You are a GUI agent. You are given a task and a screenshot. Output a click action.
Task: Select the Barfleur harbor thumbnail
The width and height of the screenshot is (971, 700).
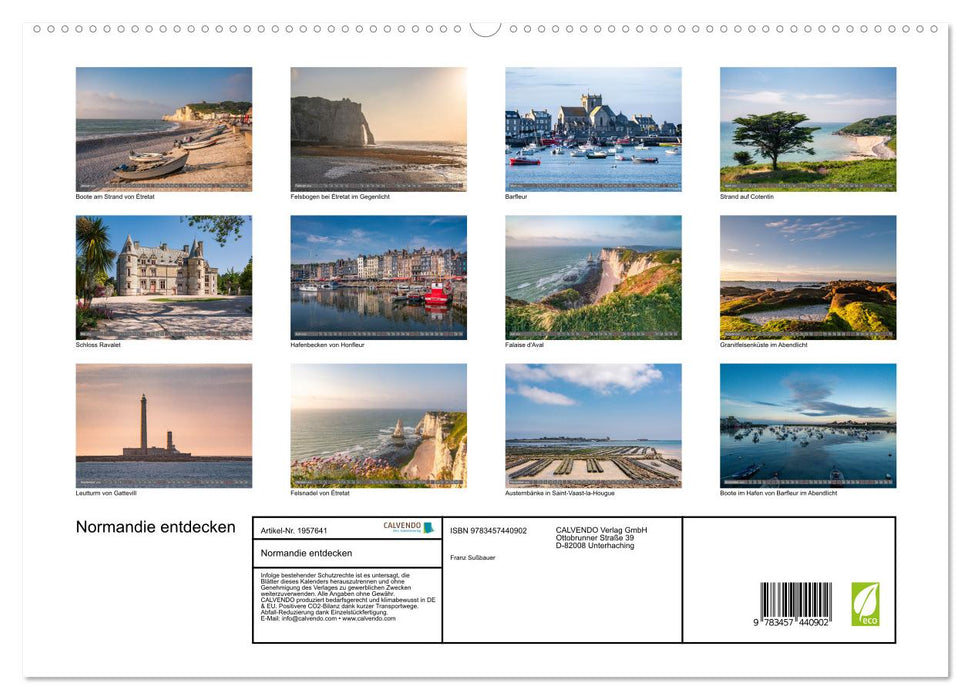pos(592,129)
